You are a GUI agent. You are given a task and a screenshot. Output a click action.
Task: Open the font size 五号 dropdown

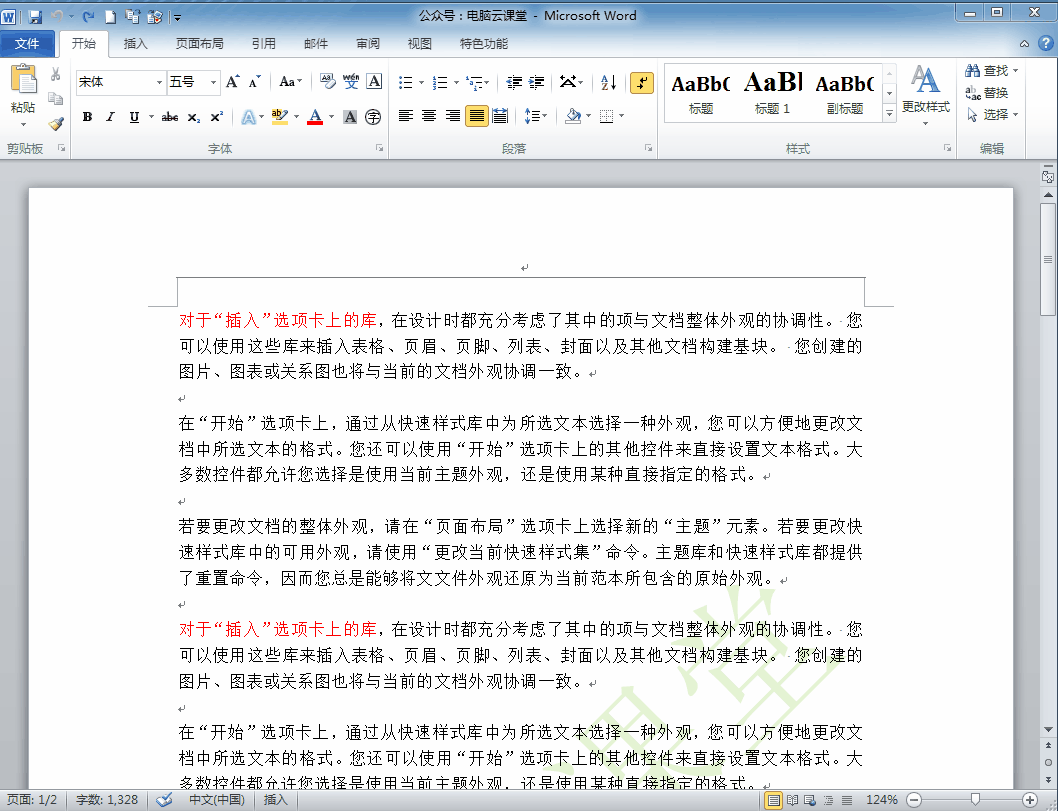[213, 82]
